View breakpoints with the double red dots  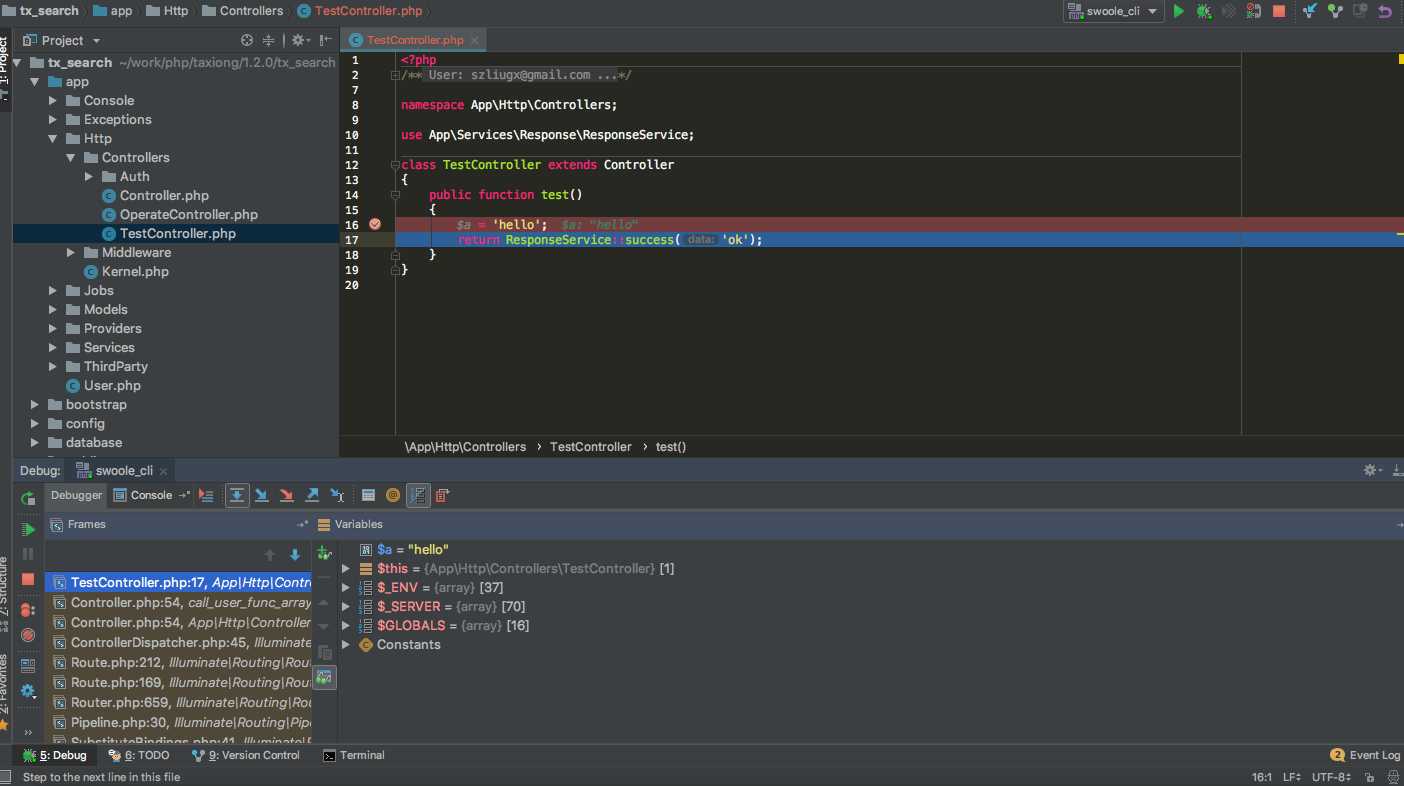coord(28,610)
